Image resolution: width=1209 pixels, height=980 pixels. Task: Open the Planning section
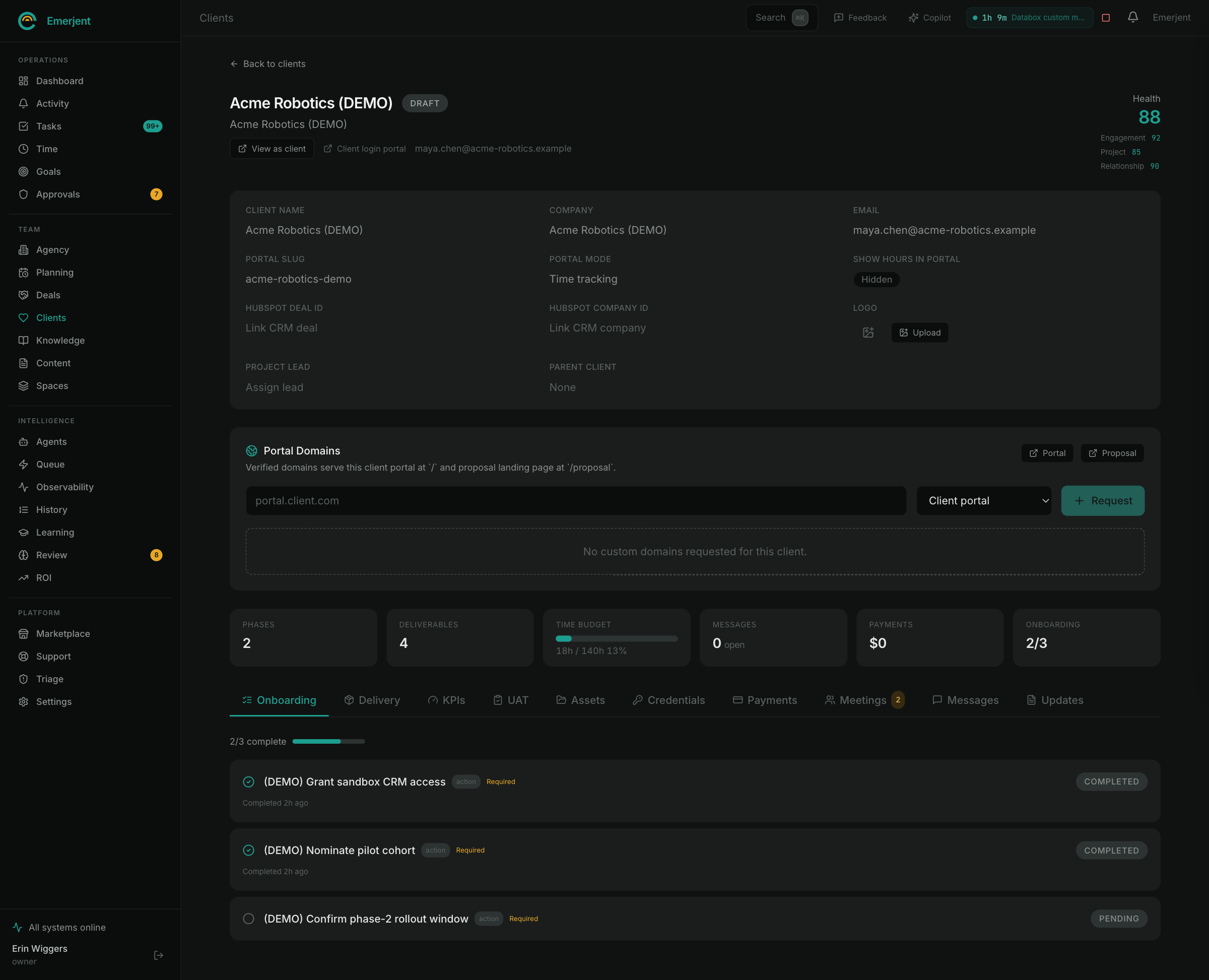[x=90, y=272]
